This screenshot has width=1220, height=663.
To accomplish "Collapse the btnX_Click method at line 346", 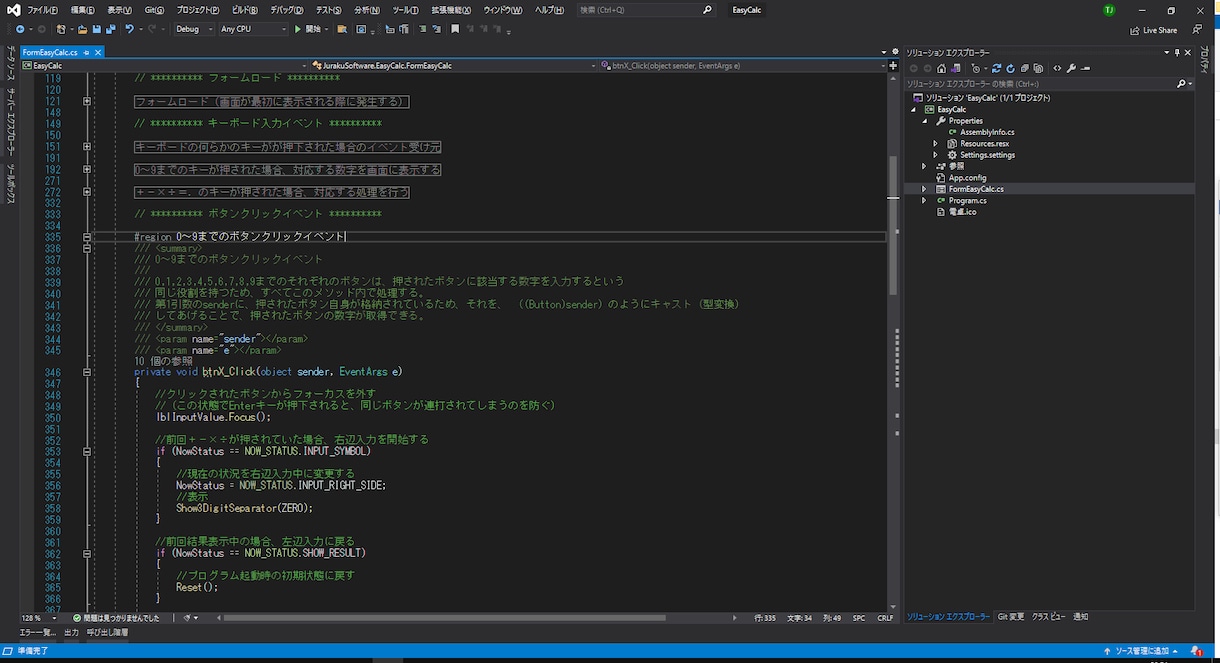I will 88,371.
